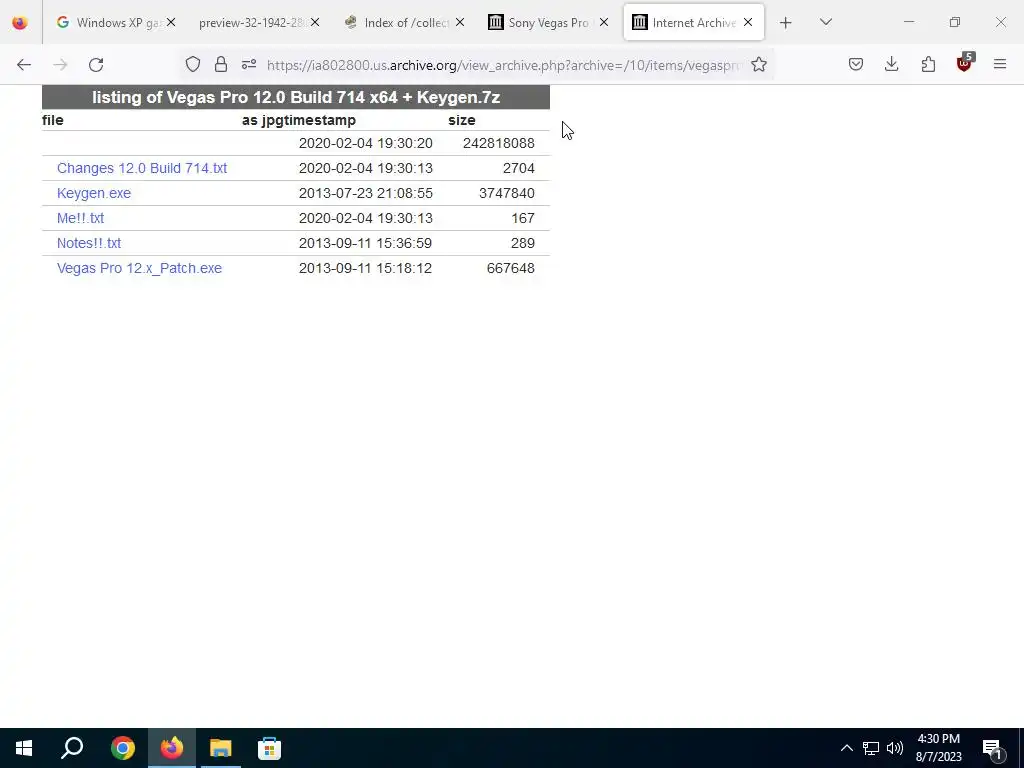Open Firefox View pinned icon
This screenshot has width=1024, height=768.
20,23
